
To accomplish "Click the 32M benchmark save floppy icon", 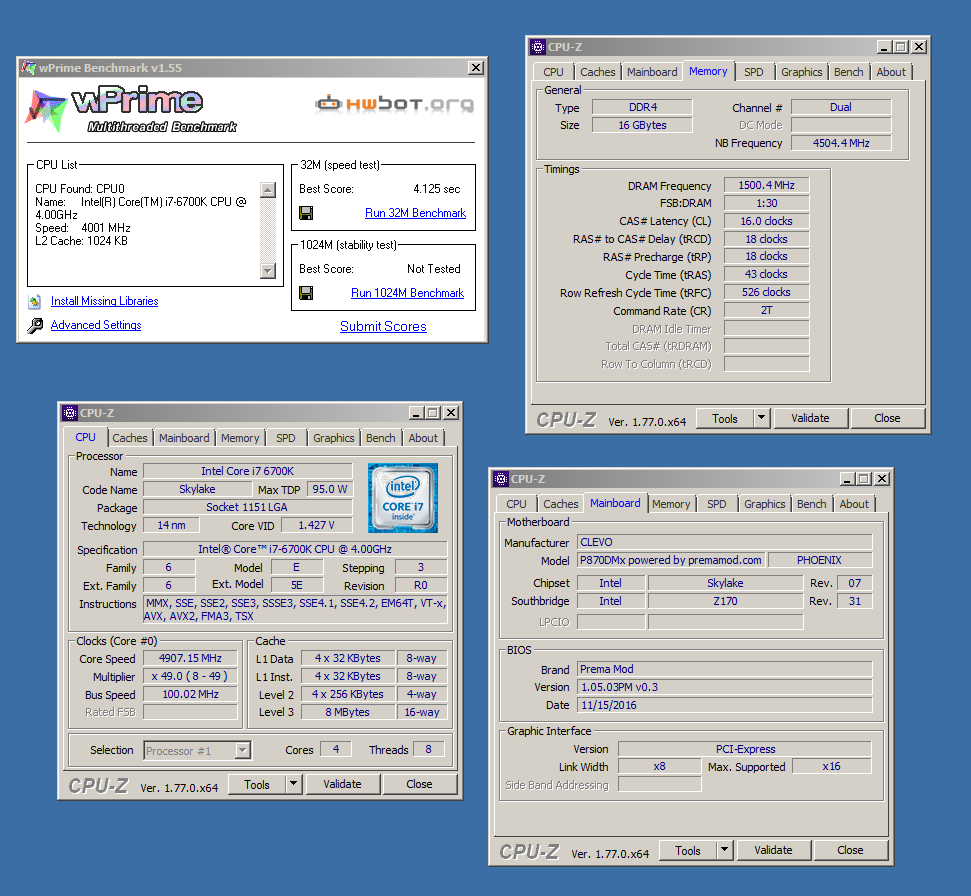I will coord(306,213).
